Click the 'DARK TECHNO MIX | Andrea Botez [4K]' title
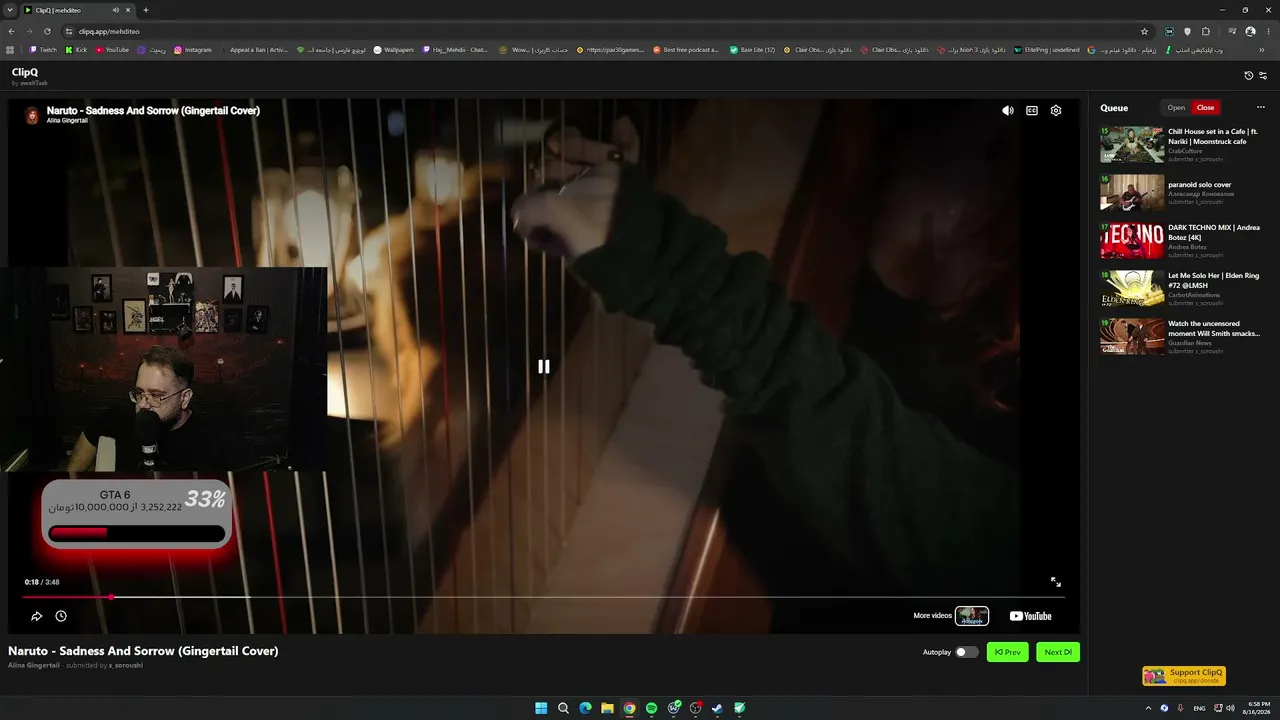 (x=1214, y=232)
